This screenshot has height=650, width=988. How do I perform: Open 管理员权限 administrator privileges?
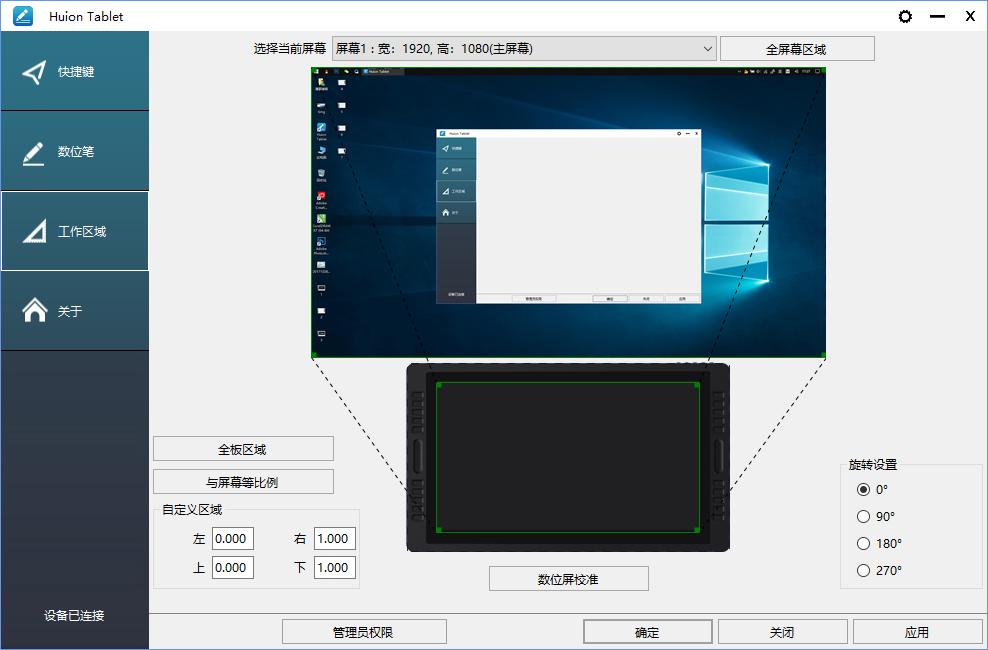[x=364, y=631]
